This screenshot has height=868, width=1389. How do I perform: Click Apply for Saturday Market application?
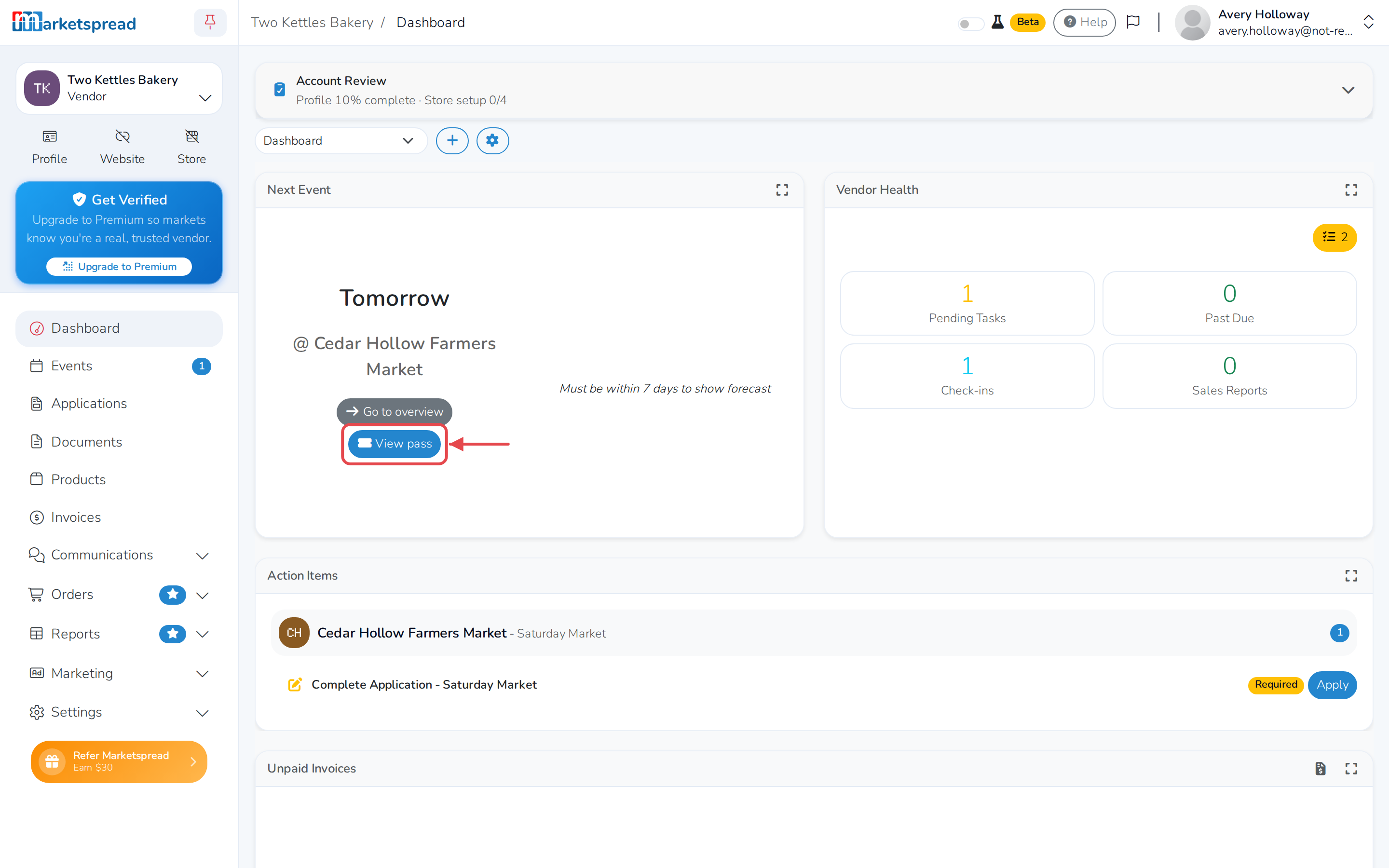(x=1332, y=685)
